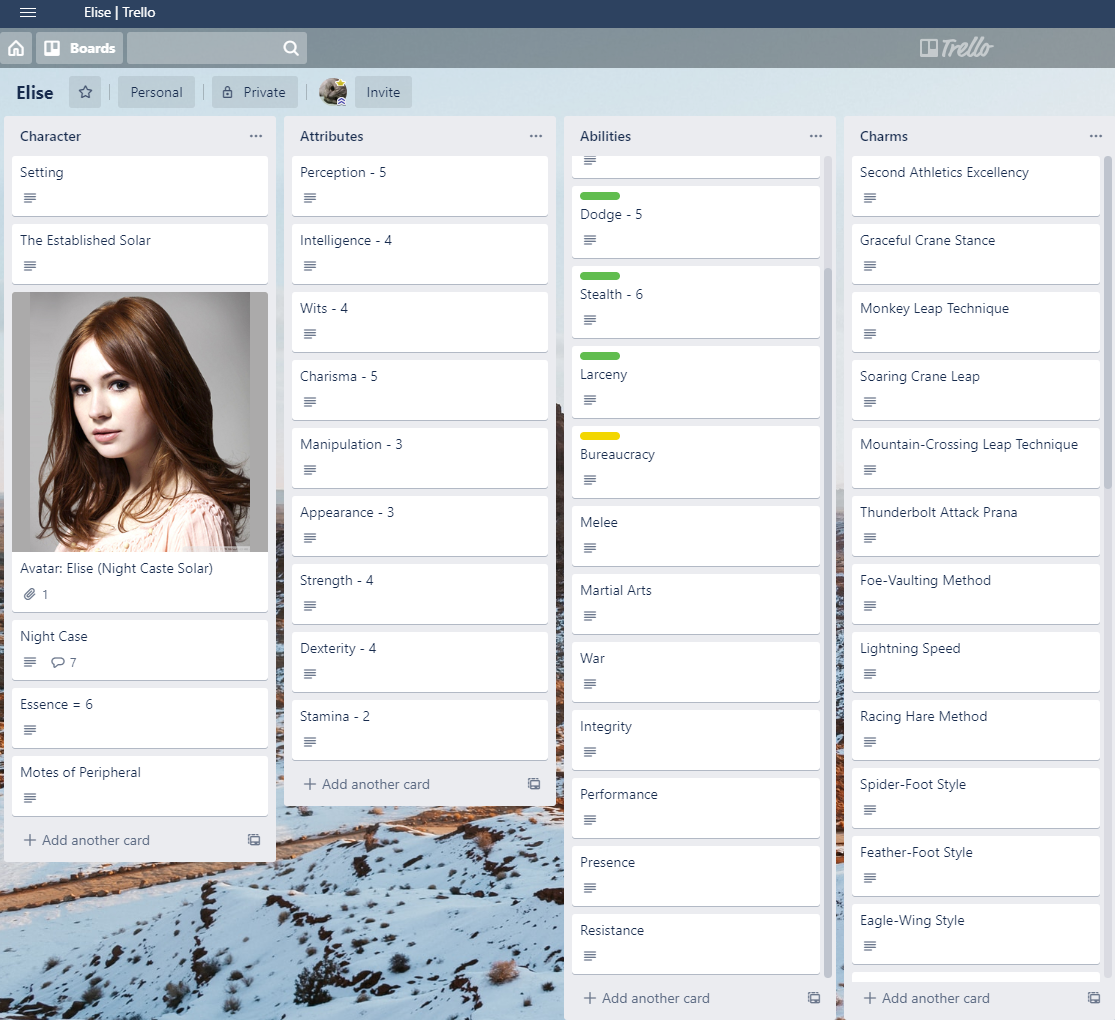Open the search magnifier in the top bar
The width and height of the screenshot is (1115, 1020).
(x=289, y=47)
